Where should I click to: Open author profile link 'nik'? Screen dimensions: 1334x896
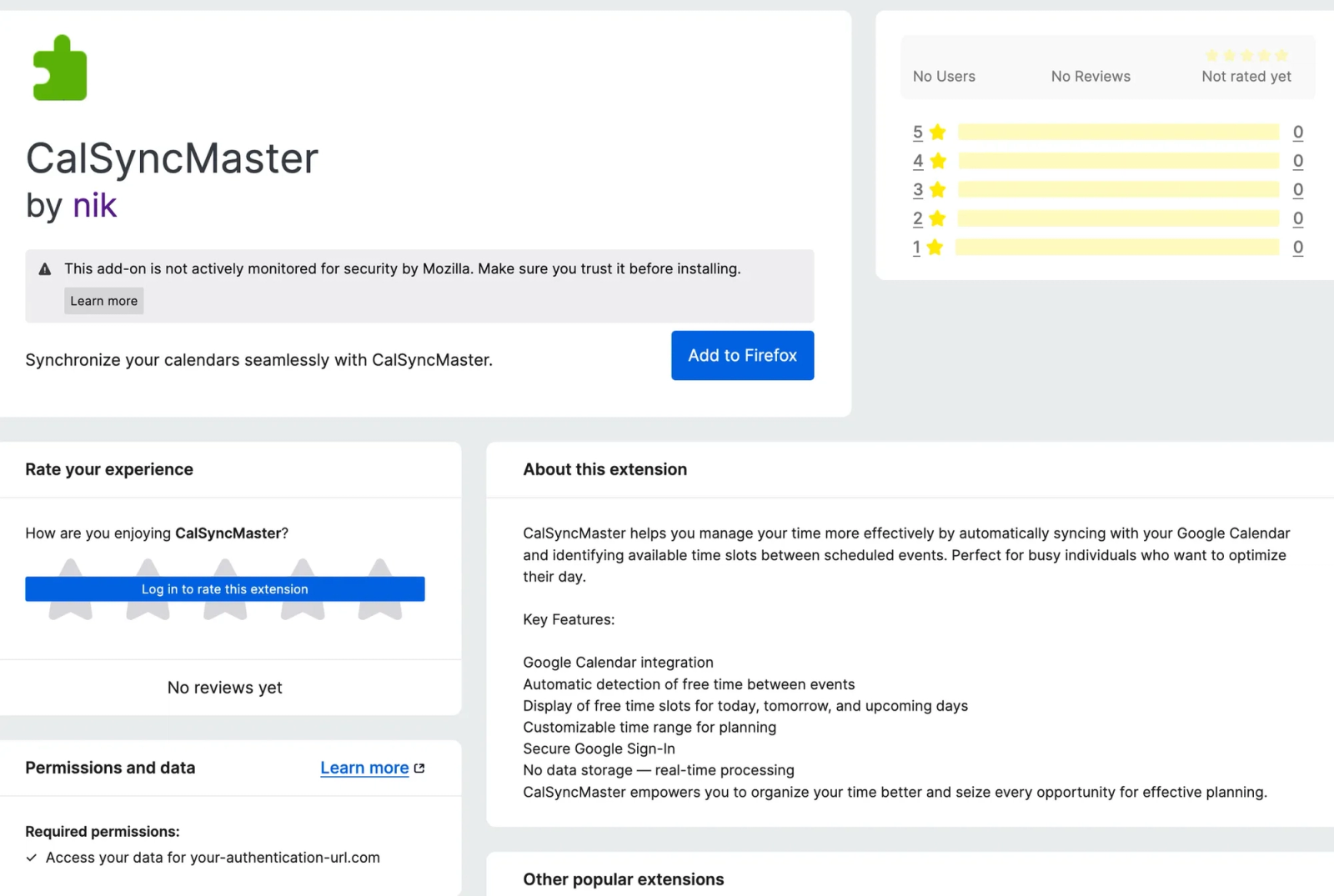pos(94,205)
